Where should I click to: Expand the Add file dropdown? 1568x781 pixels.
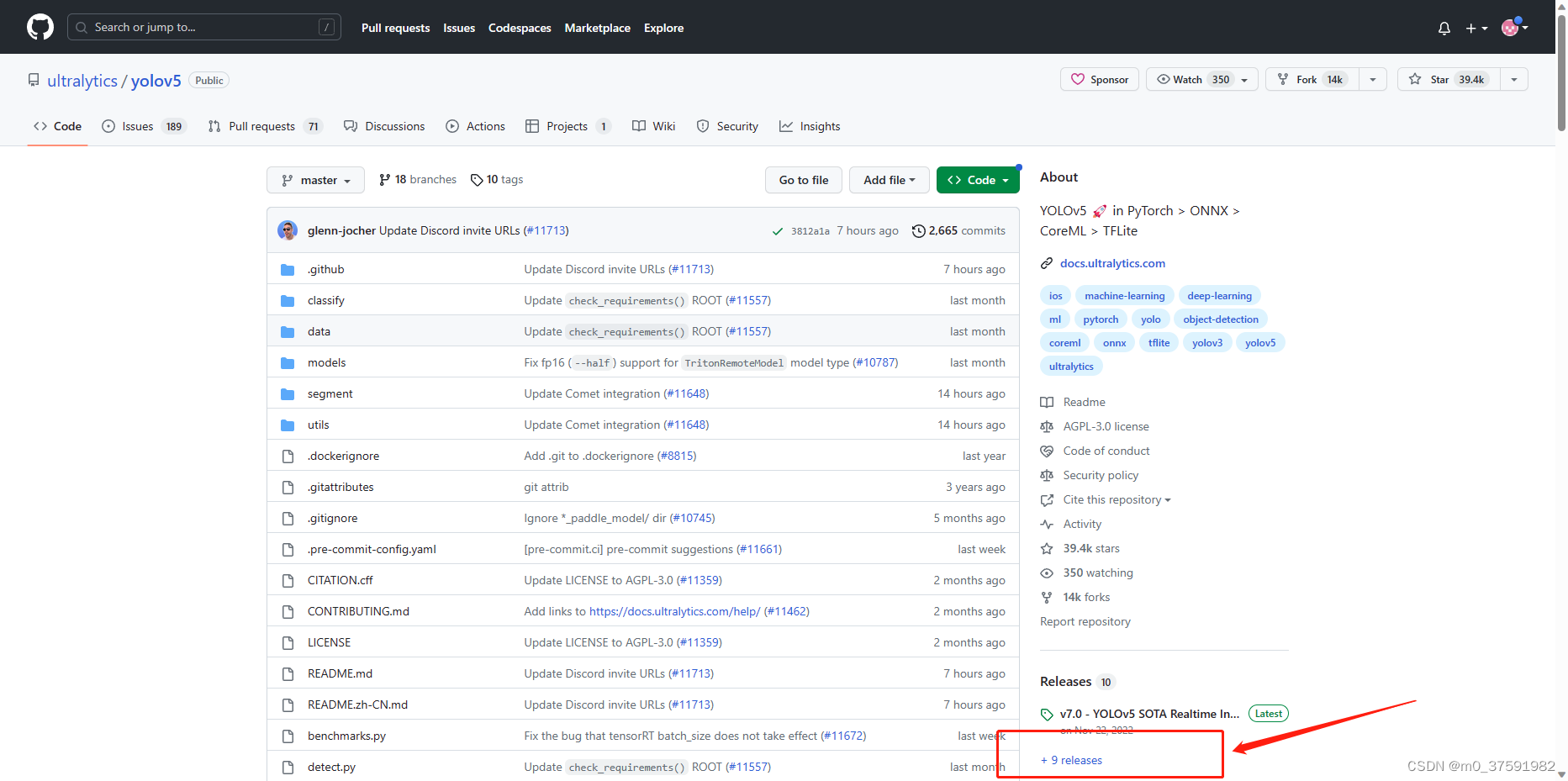pos(889,180)
